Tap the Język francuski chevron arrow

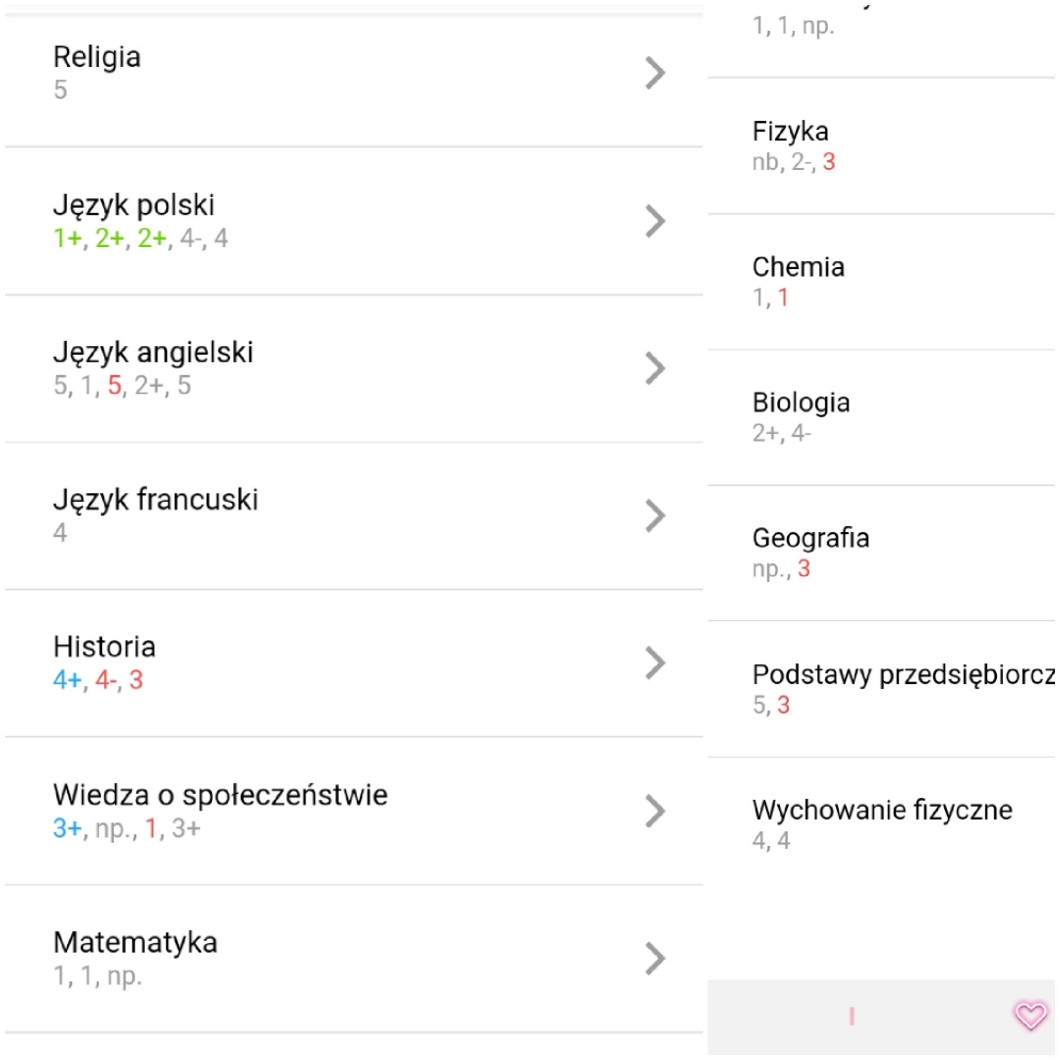point(655,515)
